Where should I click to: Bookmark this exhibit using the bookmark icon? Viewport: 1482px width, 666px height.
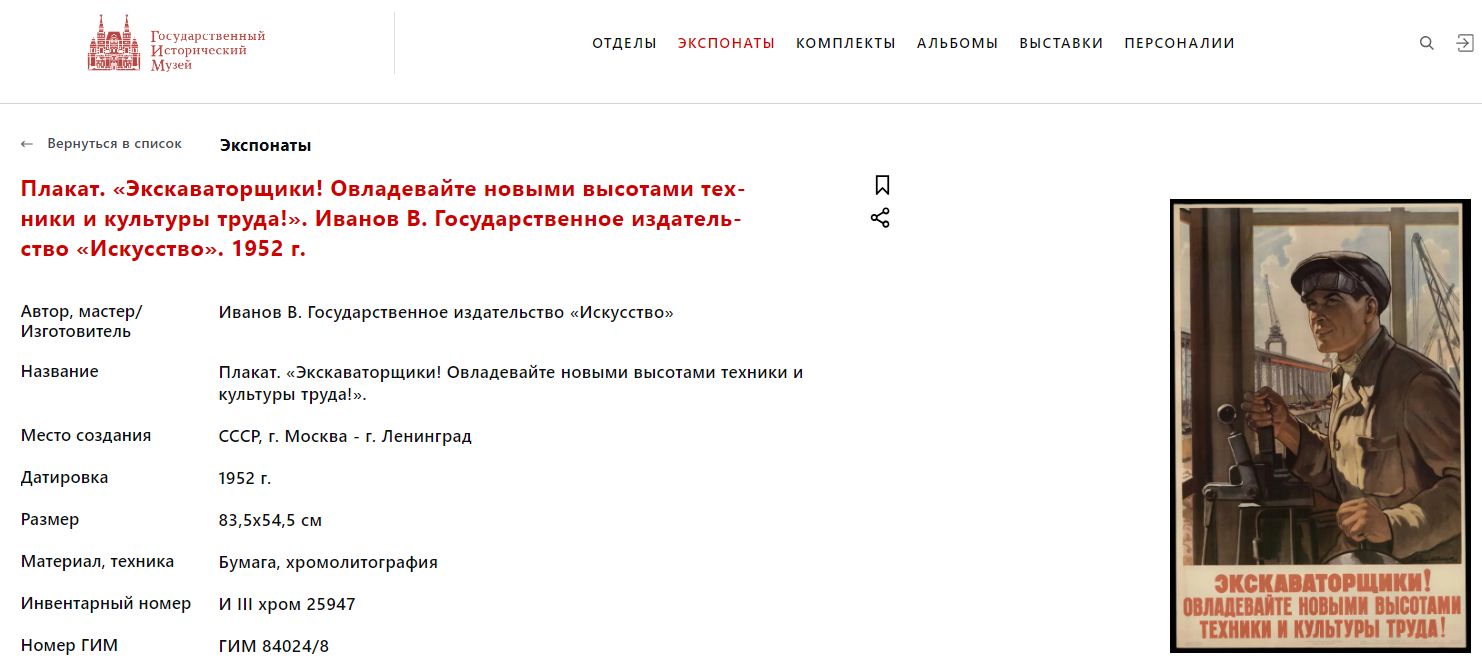pyautogui.click(x=881, y=183)
